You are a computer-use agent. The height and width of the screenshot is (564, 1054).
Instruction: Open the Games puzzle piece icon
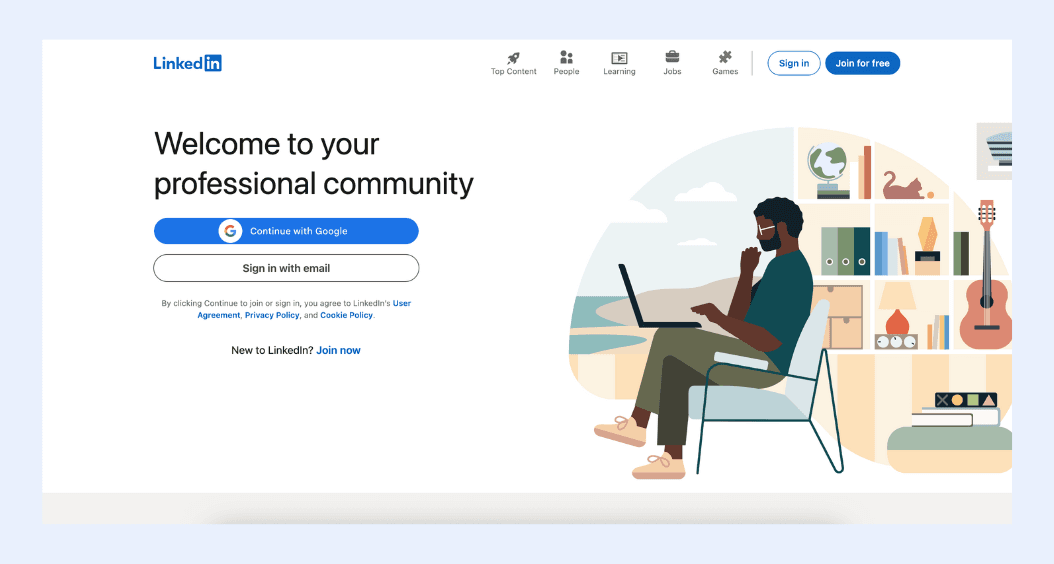(725, 57)
